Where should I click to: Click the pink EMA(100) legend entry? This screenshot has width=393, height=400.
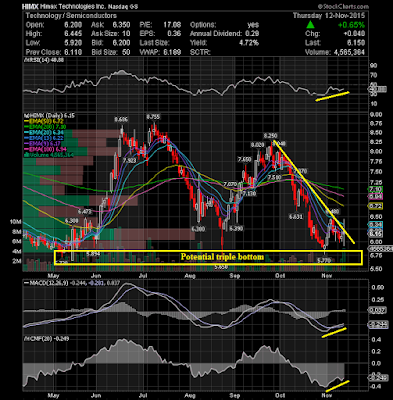[45, 149]
